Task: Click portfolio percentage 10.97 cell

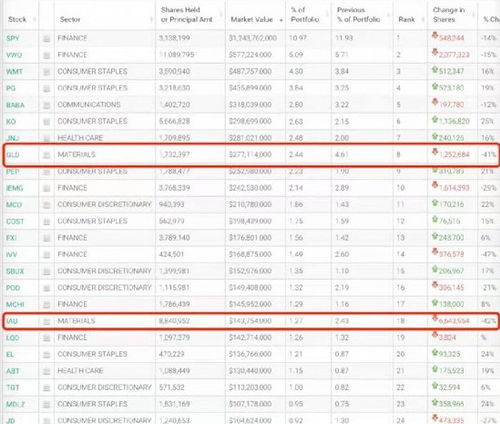Action: coord(298,38)
